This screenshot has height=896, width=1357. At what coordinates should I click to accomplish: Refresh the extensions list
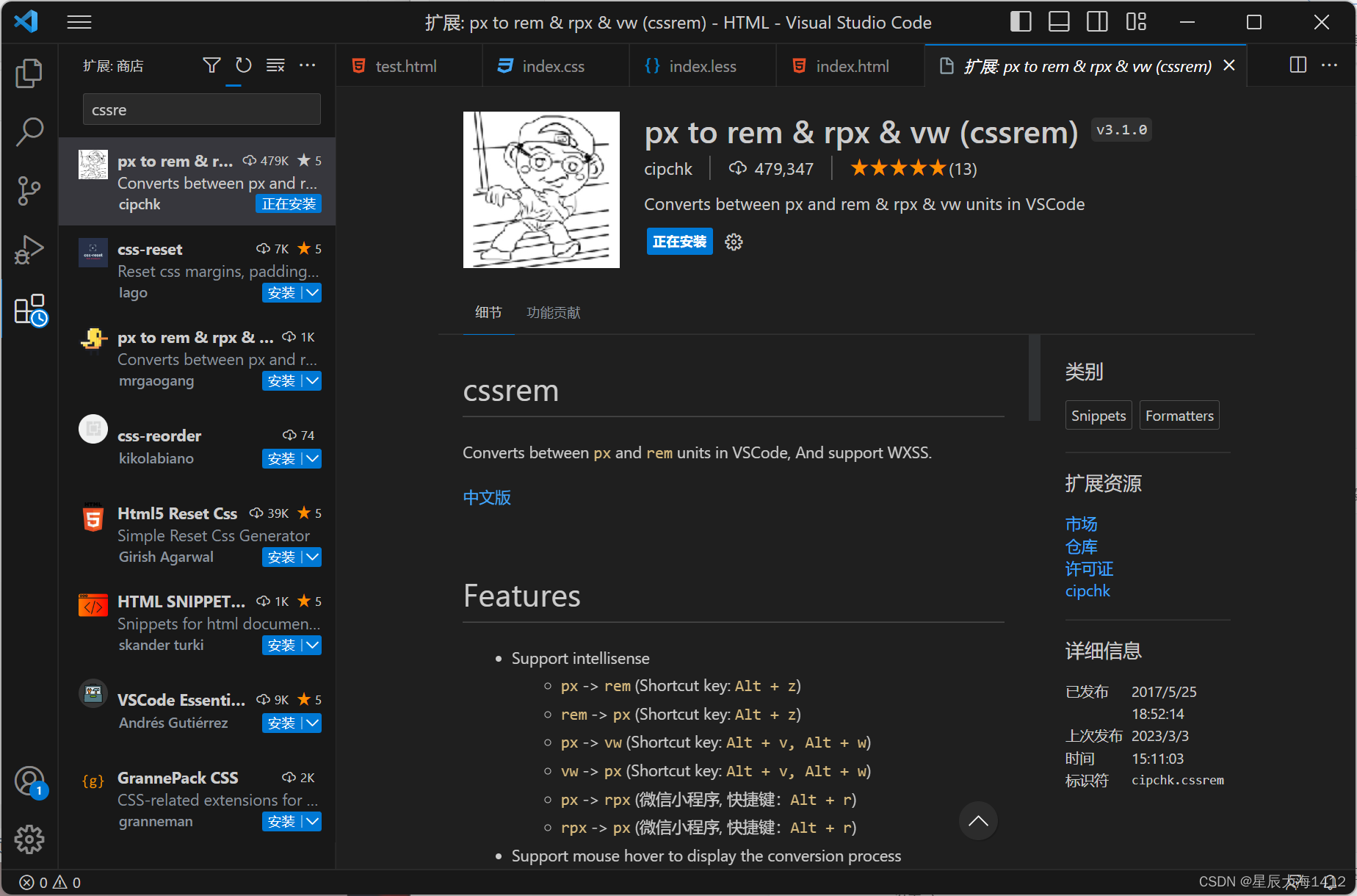coord(243,66)
